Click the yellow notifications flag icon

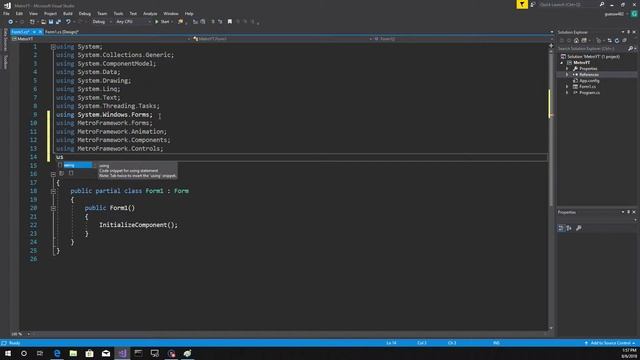[x=522, y=4]
